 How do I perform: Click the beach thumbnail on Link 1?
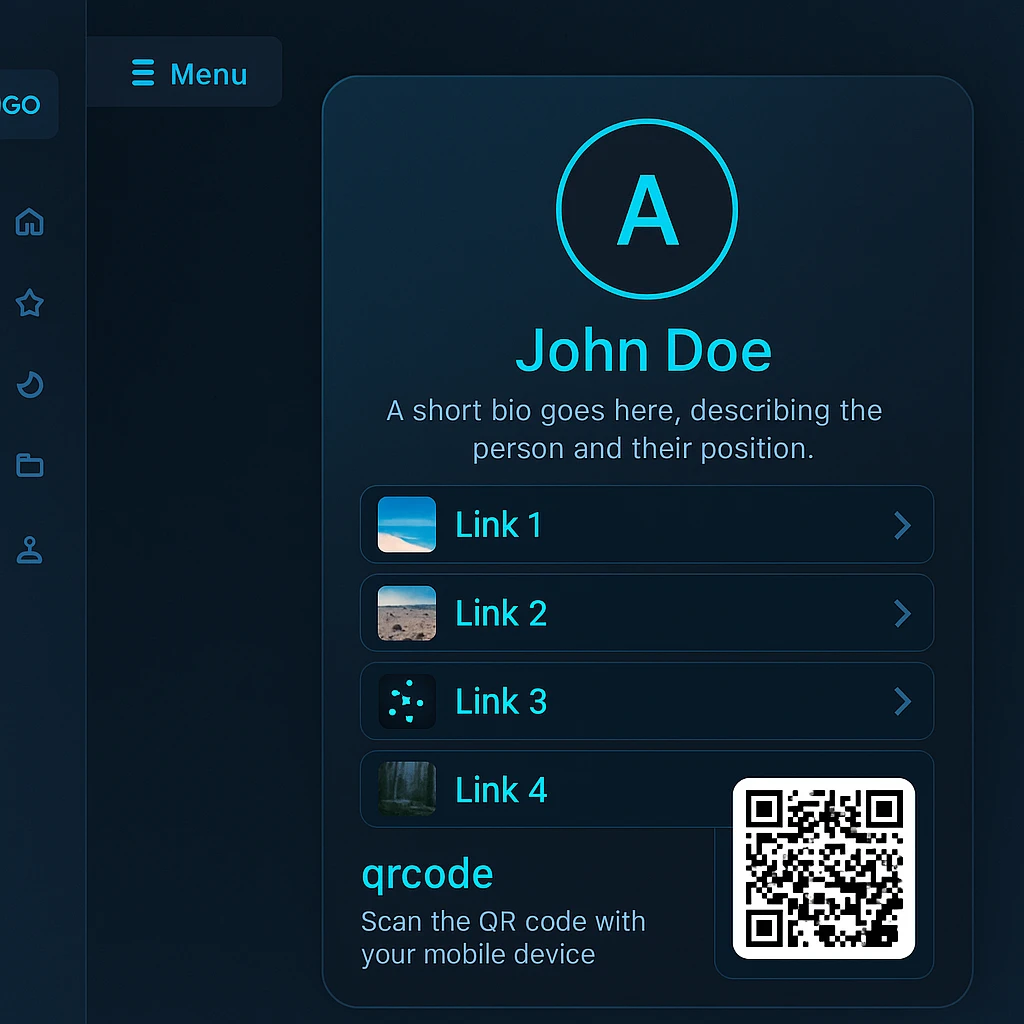point(407,525)
